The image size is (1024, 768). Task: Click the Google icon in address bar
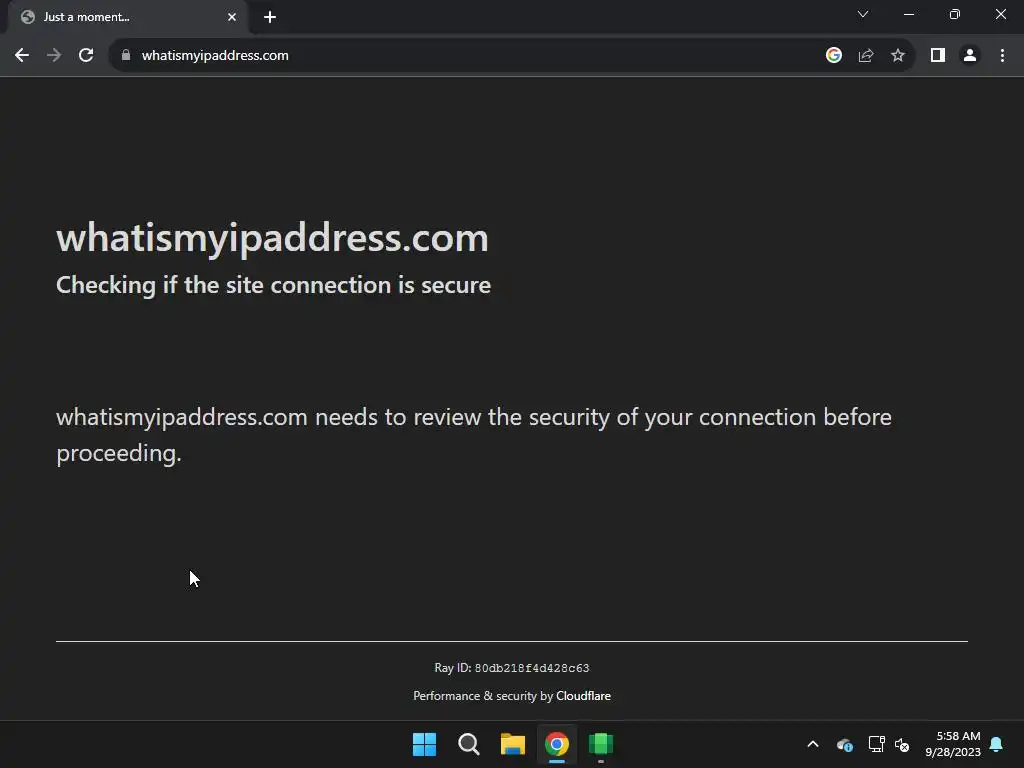point(833,56)
